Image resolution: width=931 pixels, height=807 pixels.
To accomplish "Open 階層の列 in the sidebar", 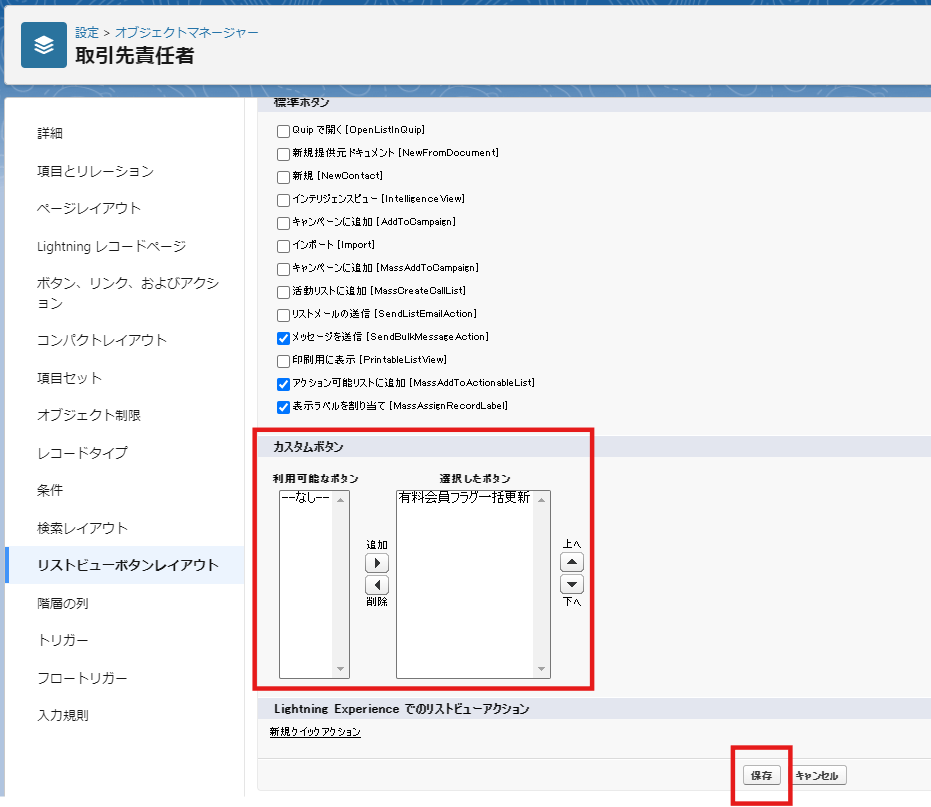I will [63, 603].
